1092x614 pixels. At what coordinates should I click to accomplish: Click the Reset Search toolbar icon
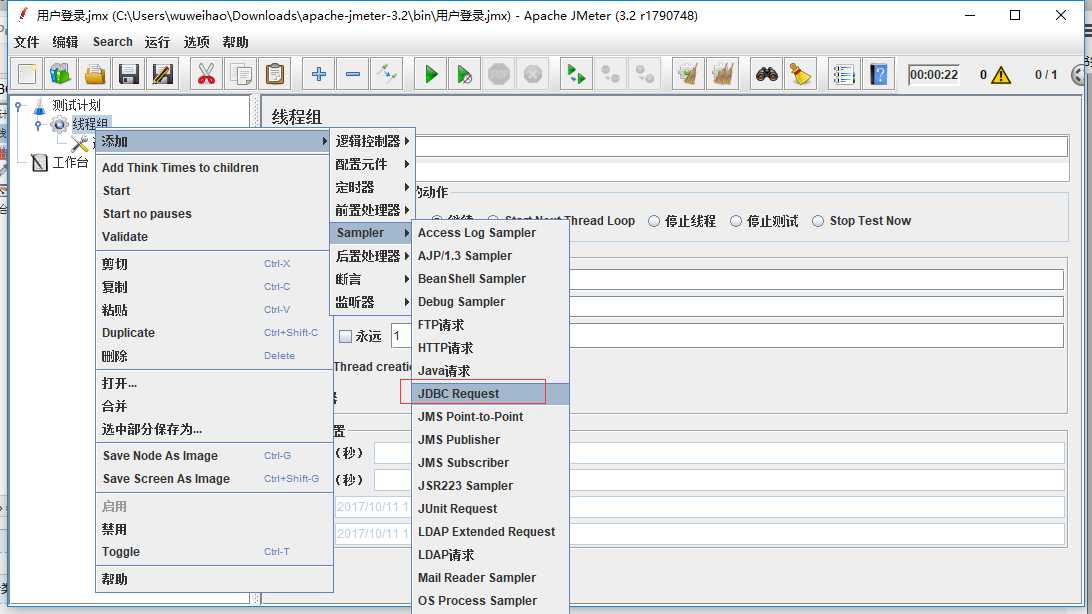click(801, 74)
